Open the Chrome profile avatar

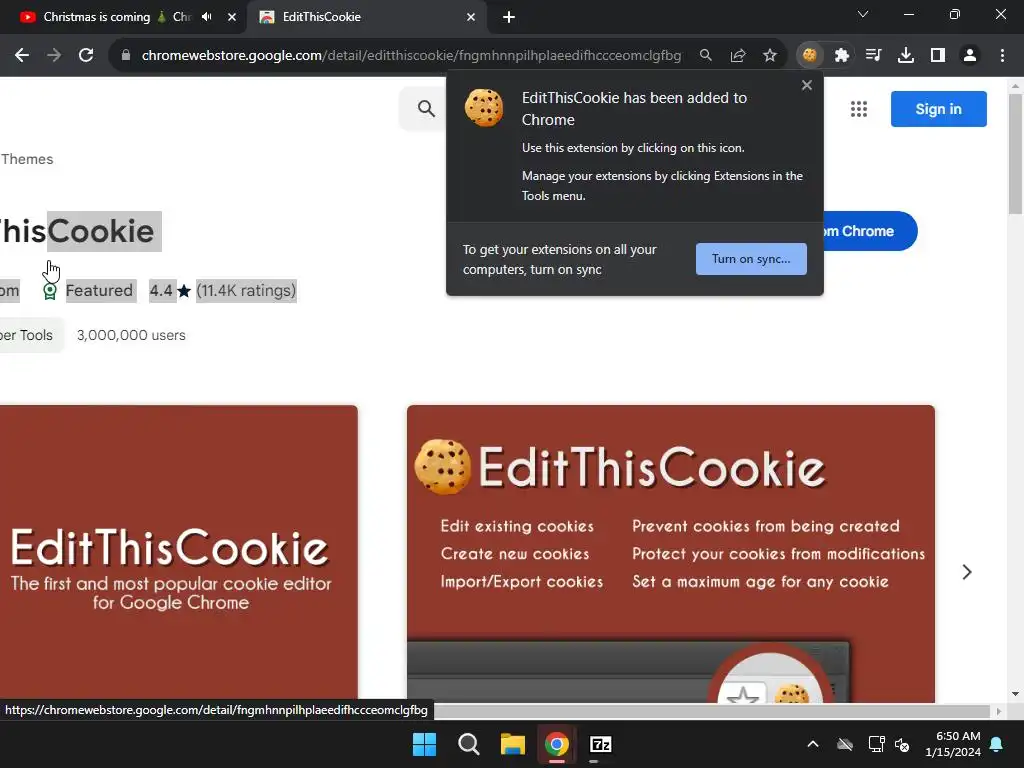[970, 56]
